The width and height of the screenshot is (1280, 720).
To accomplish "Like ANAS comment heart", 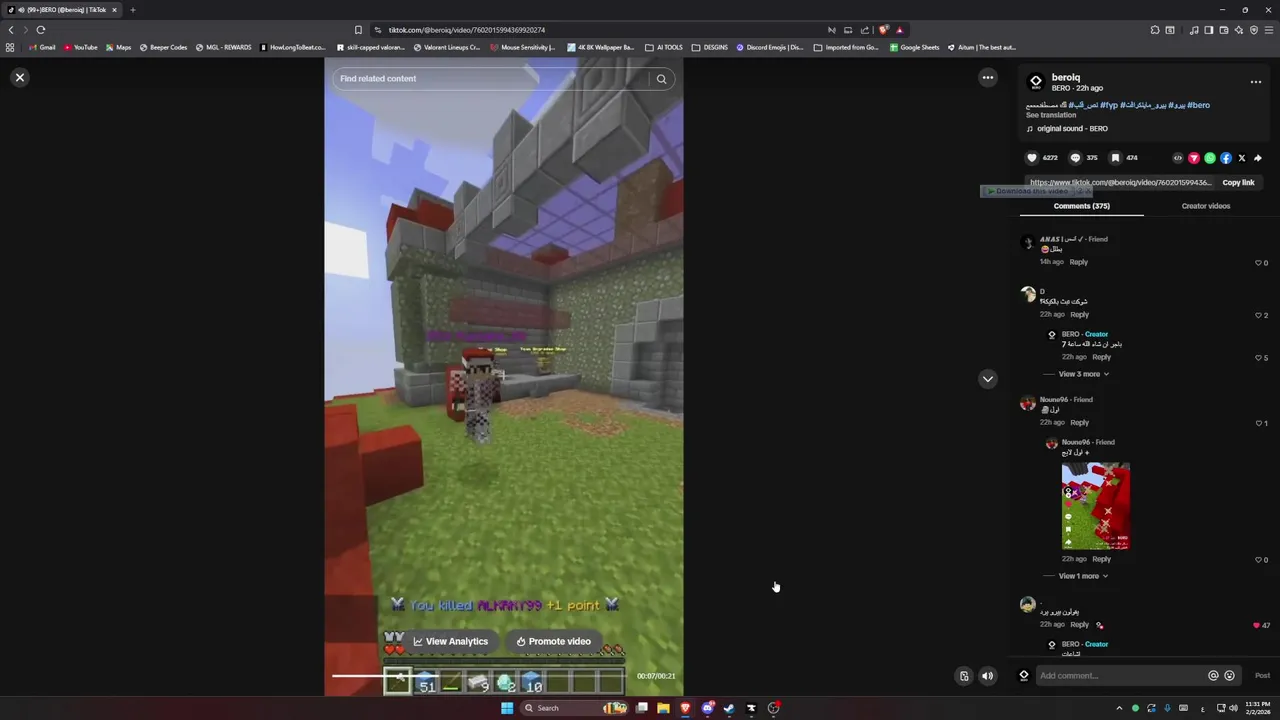I will (x=1258, y=263).
